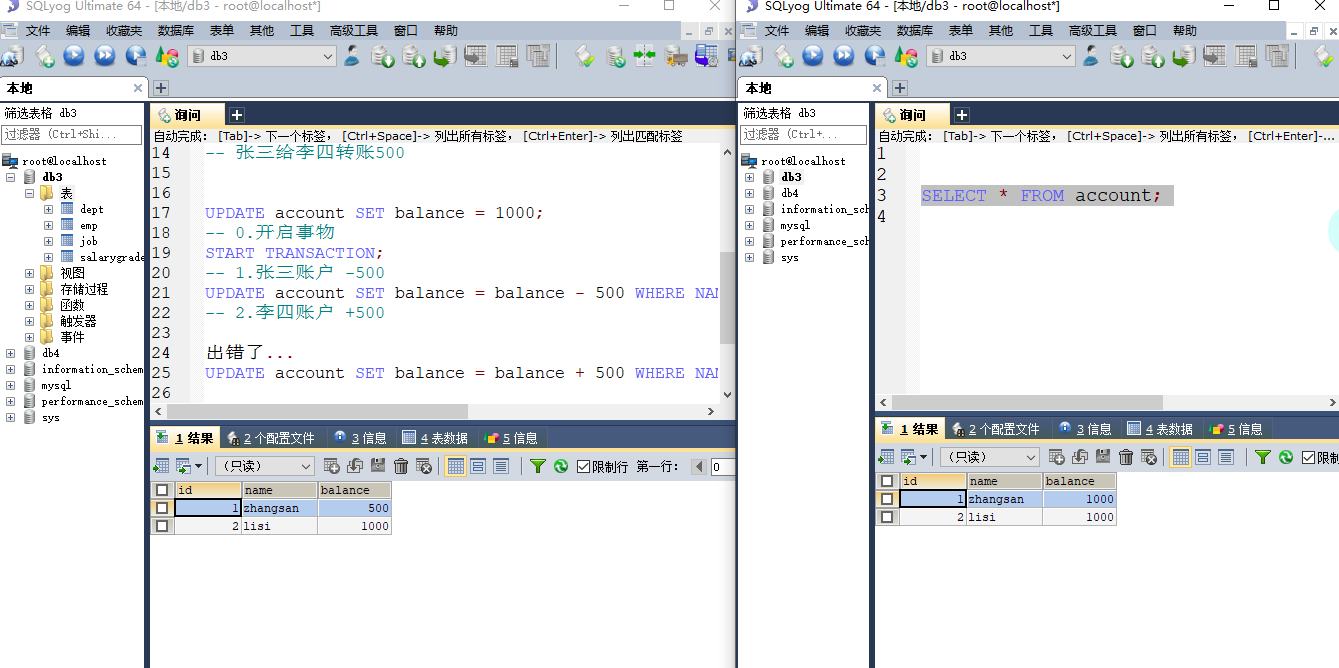The image size is (1339, 668).
Task: Check the lisi row checkbox in left result grid
Action: [x=162, y=526]
